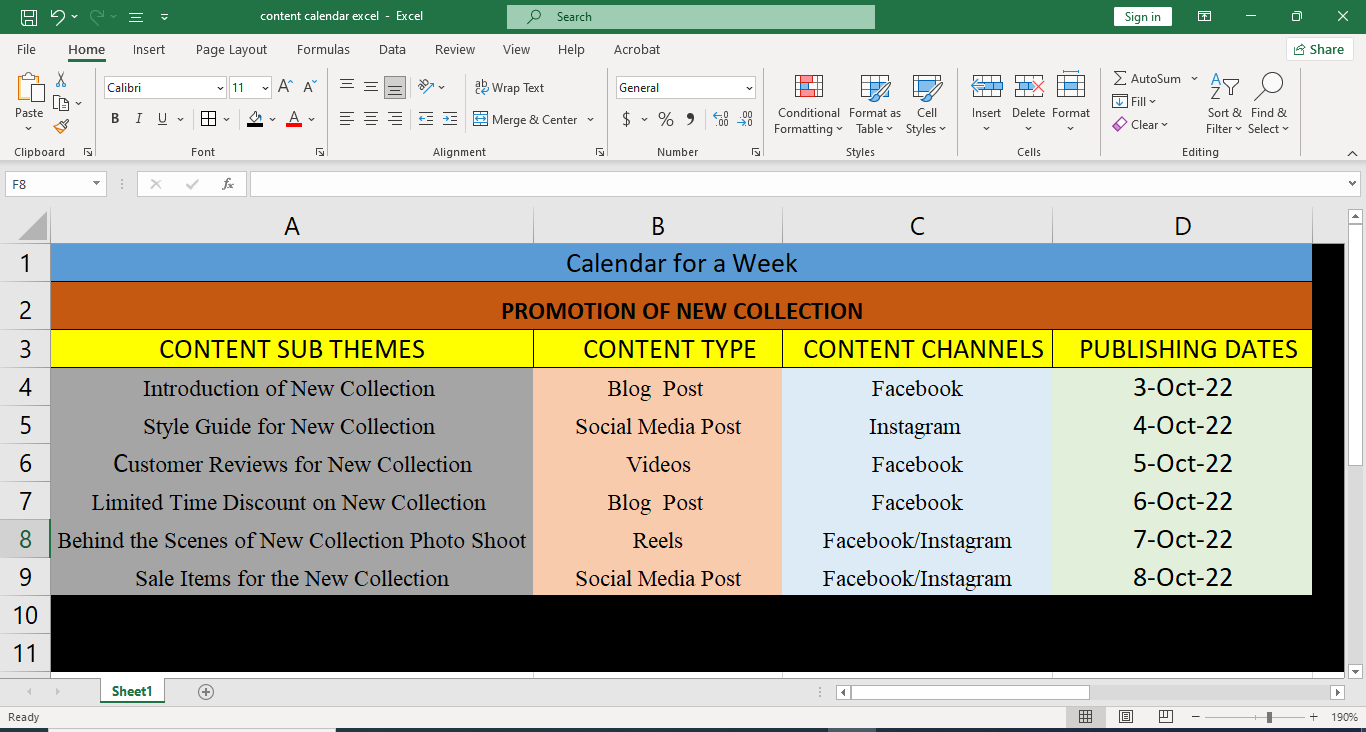Click the Cut scissors icon
This screenshot has width=1366, height=732.
(61, 79)
